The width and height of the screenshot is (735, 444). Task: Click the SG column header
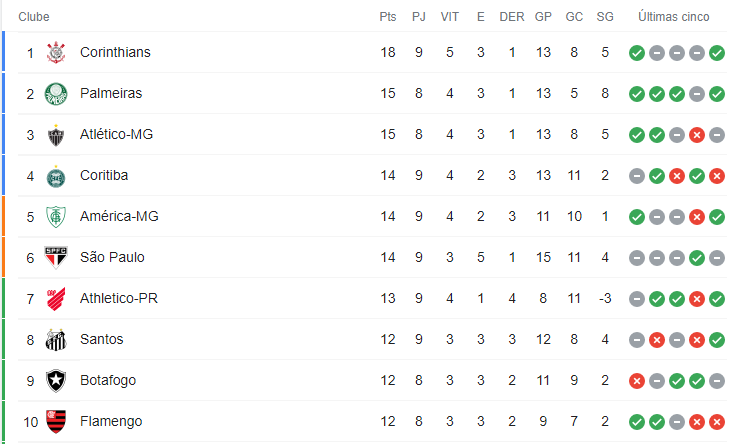point(605,17)
